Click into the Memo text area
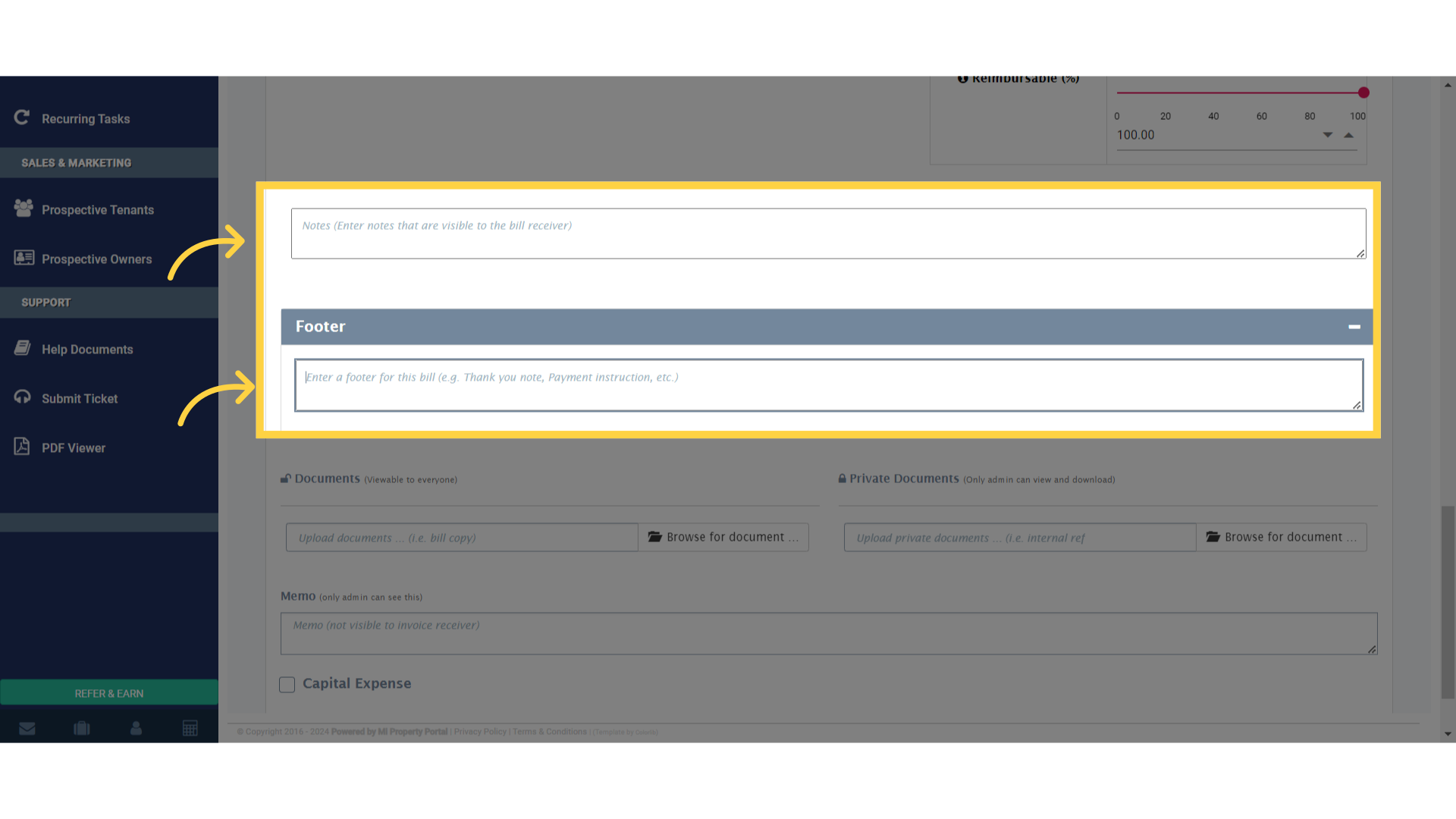1456x819 pixels. coord(829,634)
